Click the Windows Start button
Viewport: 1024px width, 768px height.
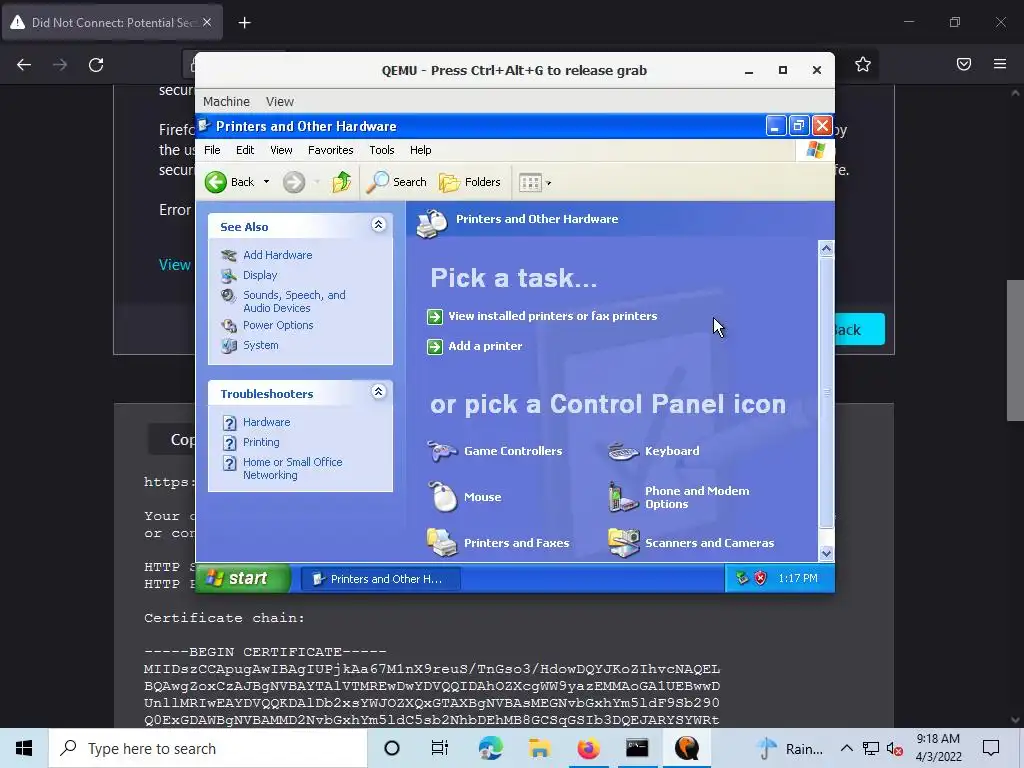click(24, 748)
